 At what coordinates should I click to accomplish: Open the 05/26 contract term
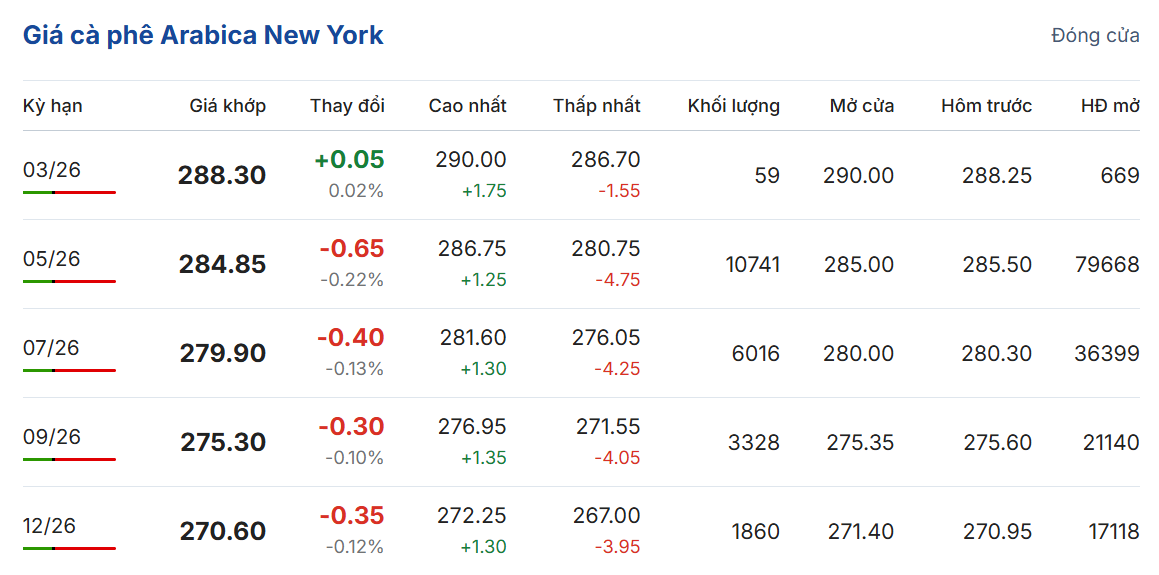tap(52, 259)
